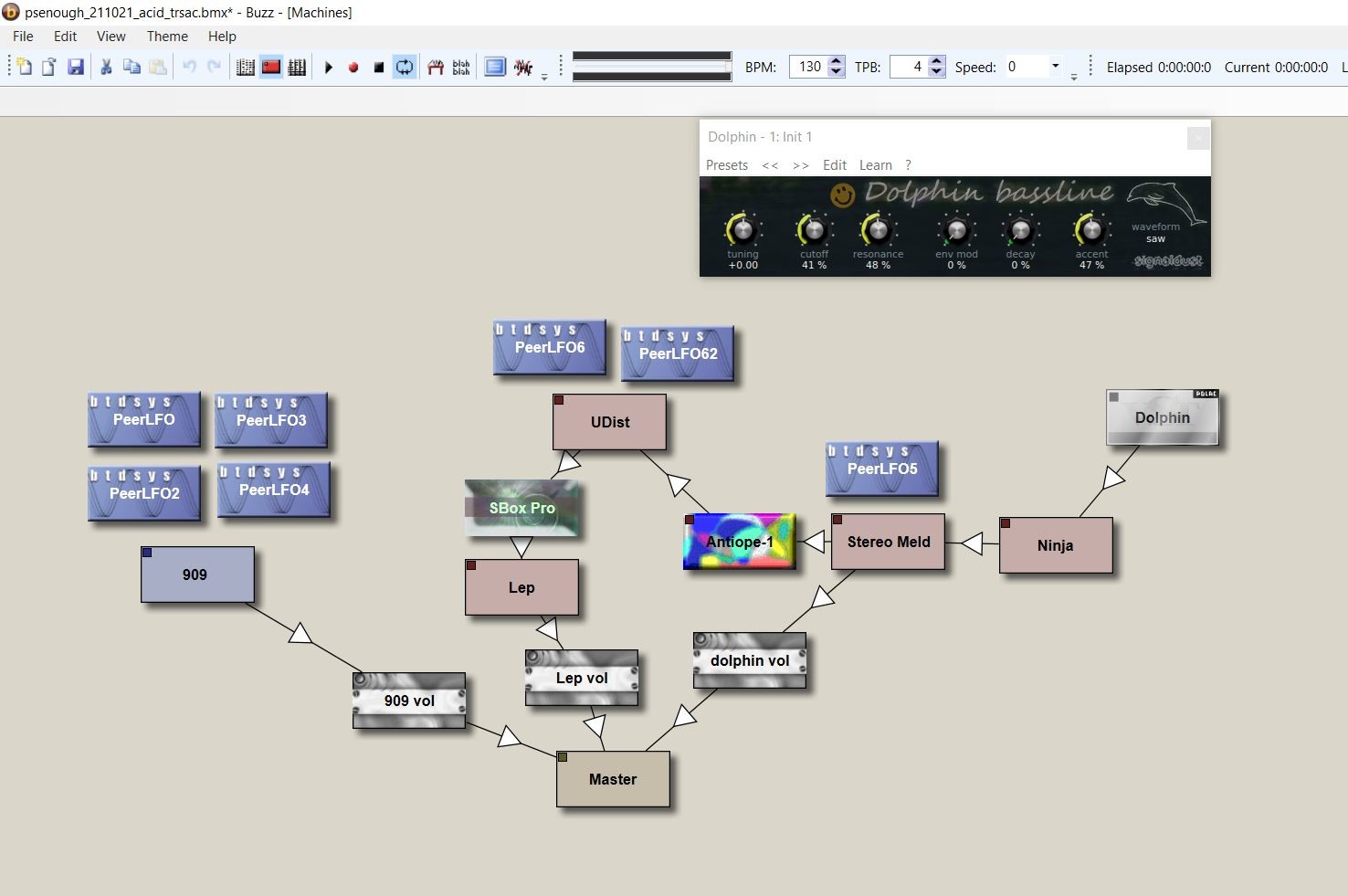Toggle the mute LED on 909 machine
Image resolution: width=1348 pixels, height=896 pixels.
pyautogui.click(x=147, y=553)
